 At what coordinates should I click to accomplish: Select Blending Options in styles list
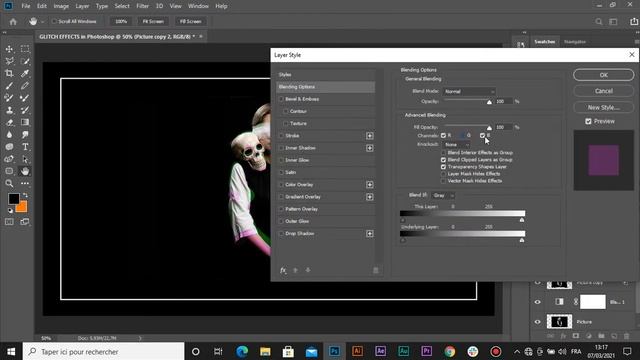click(x=326, y=87)
